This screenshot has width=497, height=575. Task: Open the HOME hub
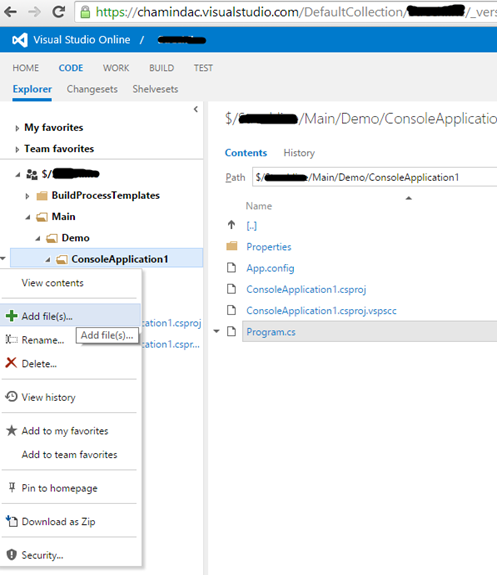(x=26, y=68)
